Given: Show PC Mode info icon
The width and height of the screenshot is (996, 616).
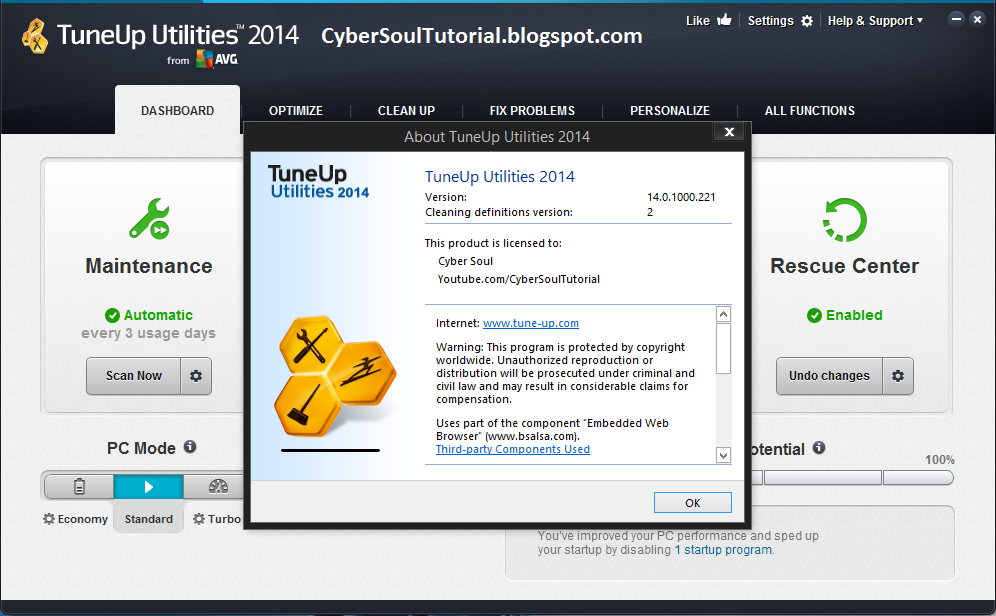Looking at the screenshot, I should [x=190, y=447].
